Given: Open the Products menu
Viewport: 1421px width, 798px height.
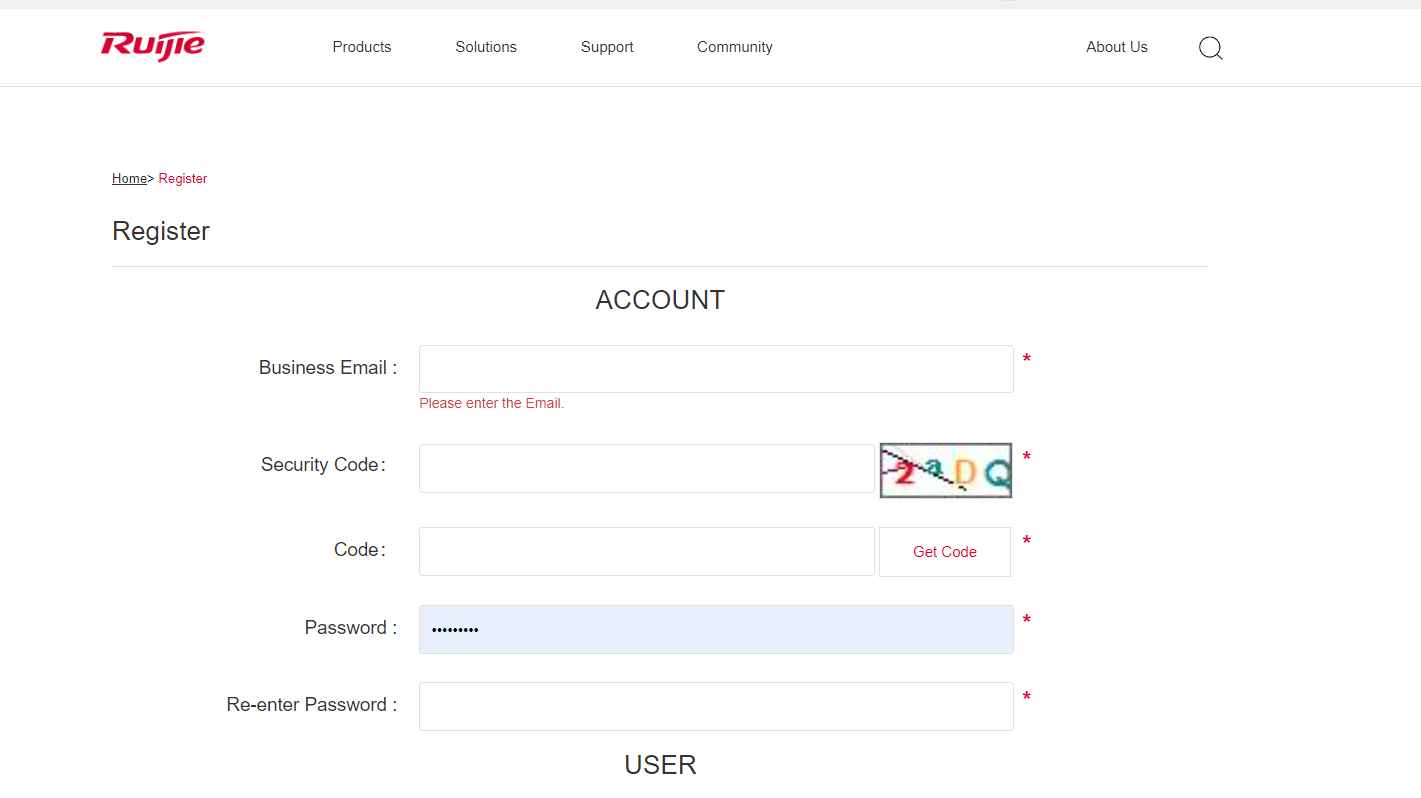Looking at the screenshot, I should point(362,47).
